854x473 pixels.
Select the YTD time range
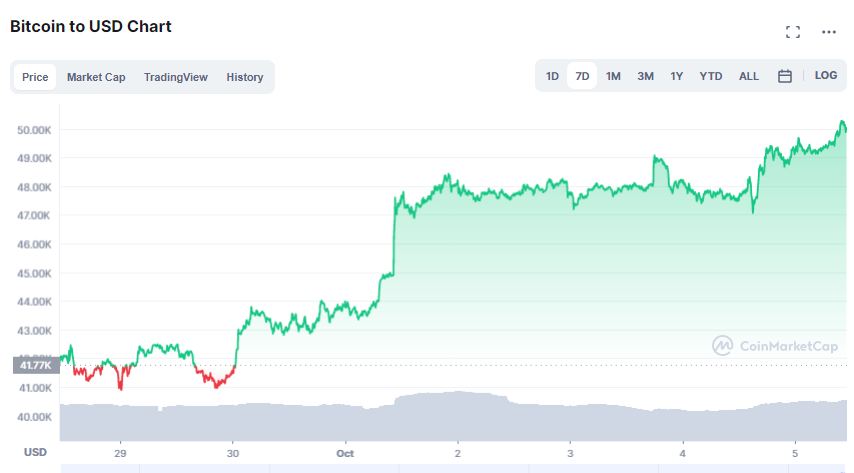[711, 76]
